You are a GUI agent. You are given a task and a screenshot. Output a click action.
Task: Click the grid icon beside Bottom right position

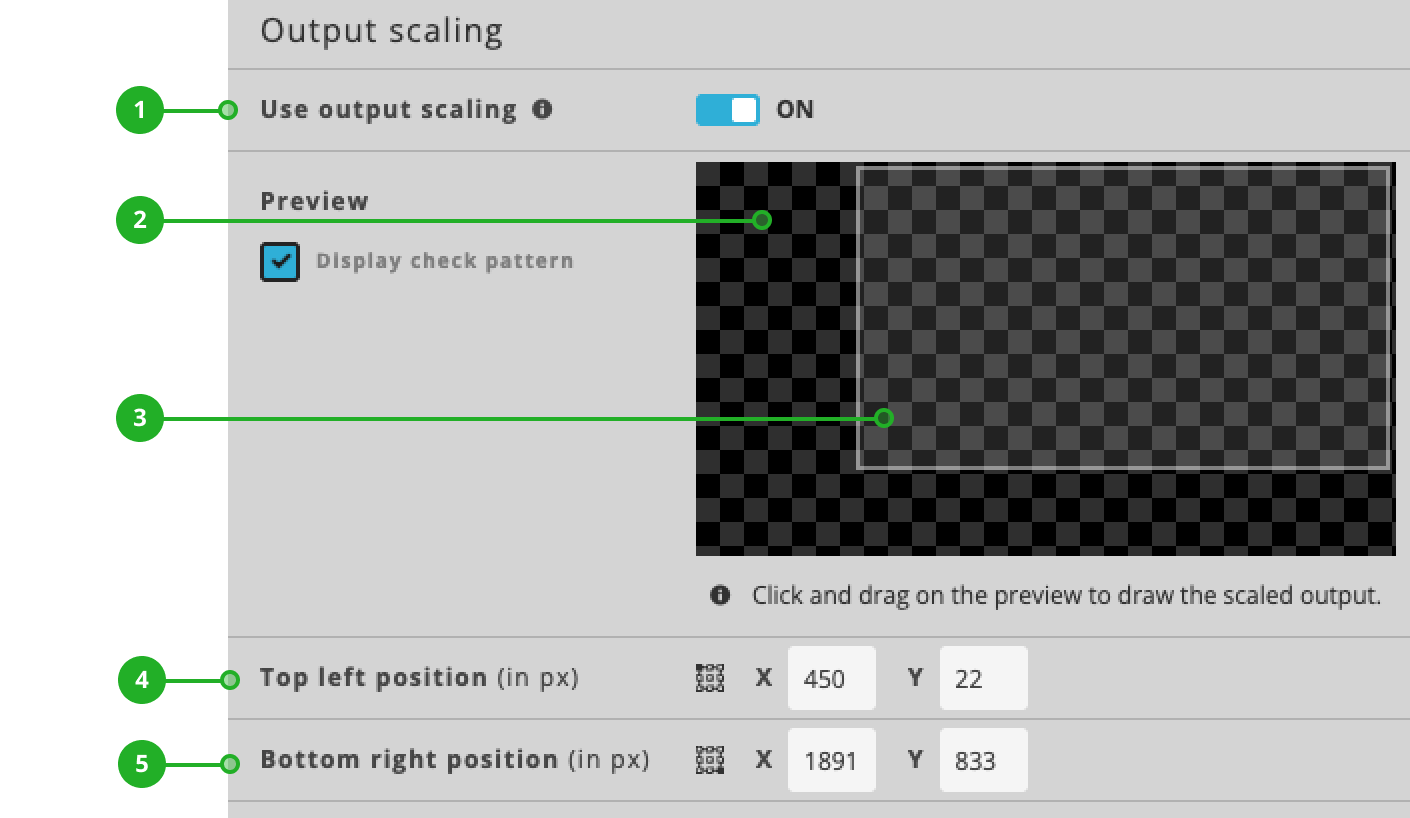pos(708,760)
